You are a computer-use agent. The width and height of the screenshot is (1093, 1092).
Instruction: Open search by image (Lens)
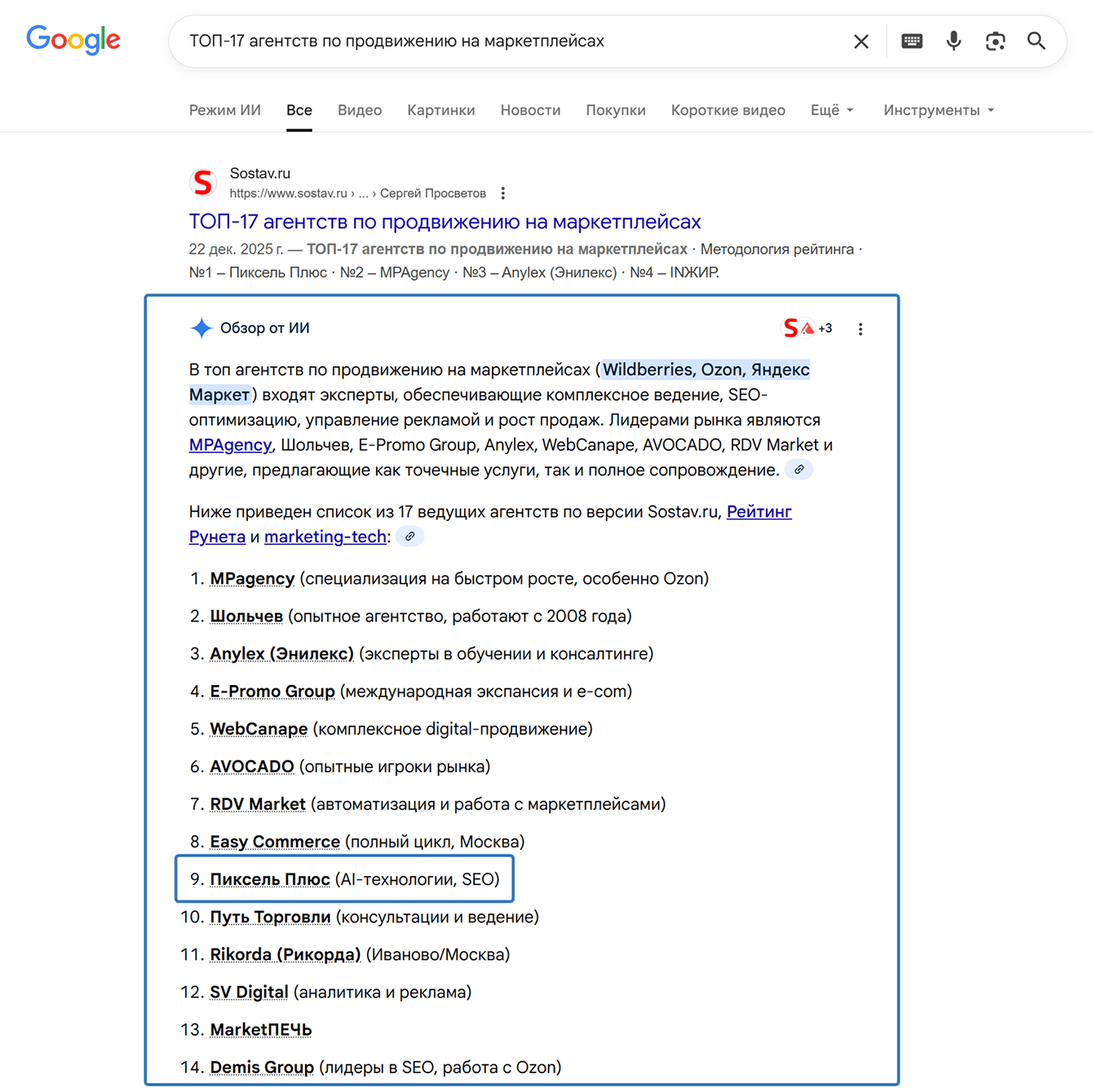995,42
